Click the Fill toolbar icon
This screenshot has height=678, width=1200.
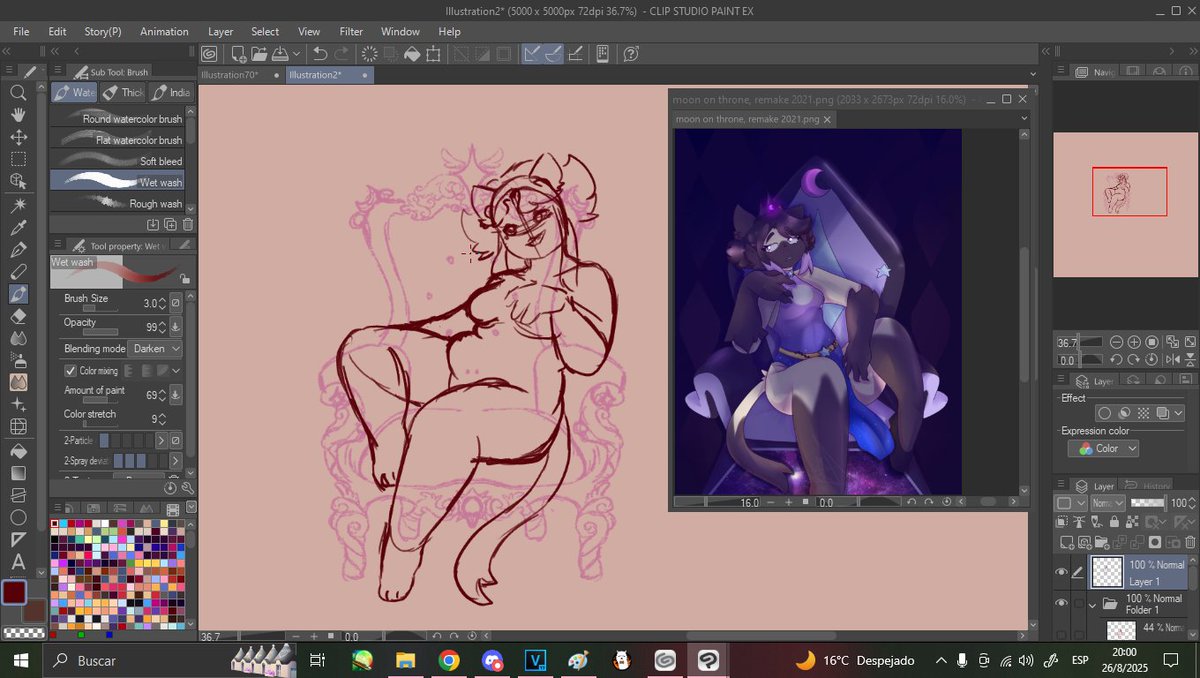(412, 54)
